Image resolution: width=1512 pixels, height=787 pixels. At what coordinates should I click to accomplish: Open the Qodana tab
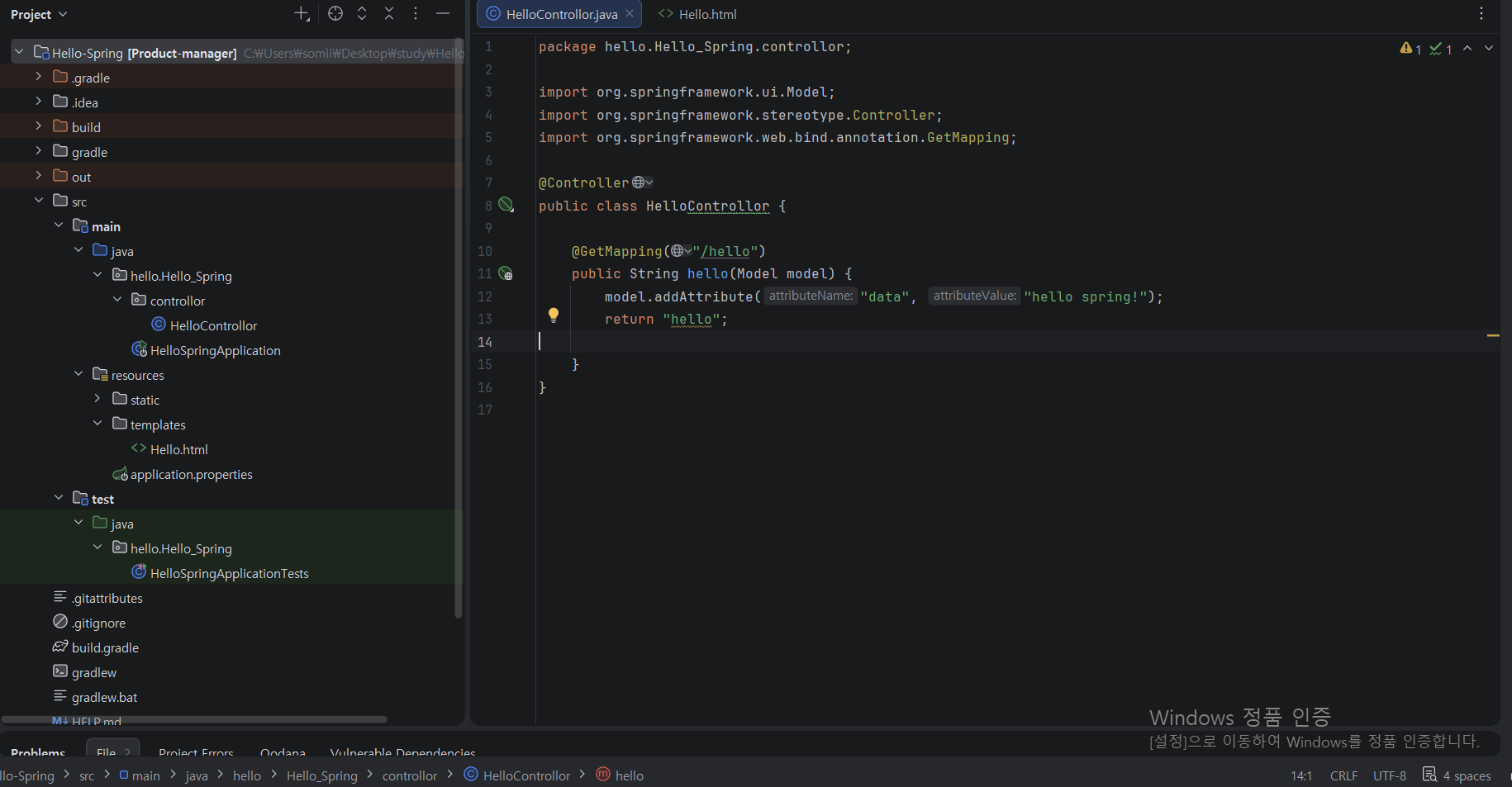coord(283,752)
